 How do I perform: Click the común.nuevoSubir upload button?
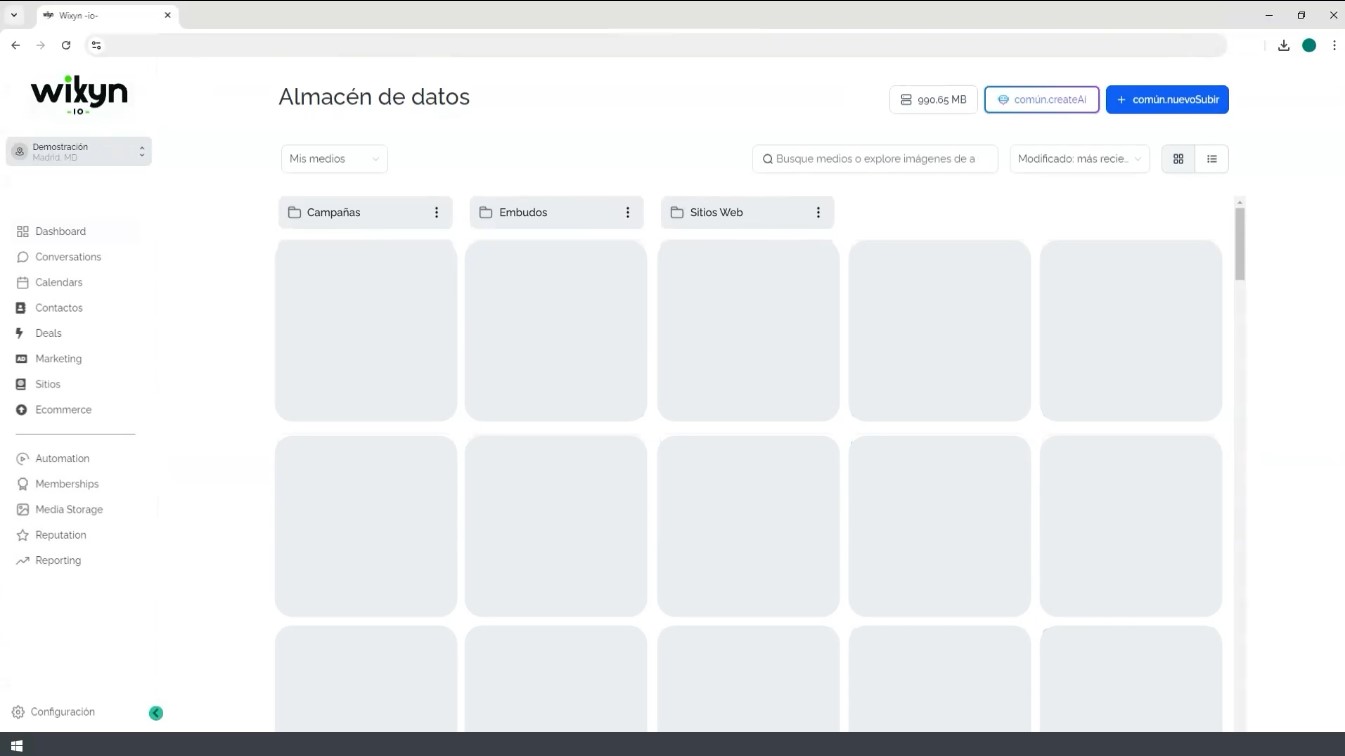(x=1167, y=100)
